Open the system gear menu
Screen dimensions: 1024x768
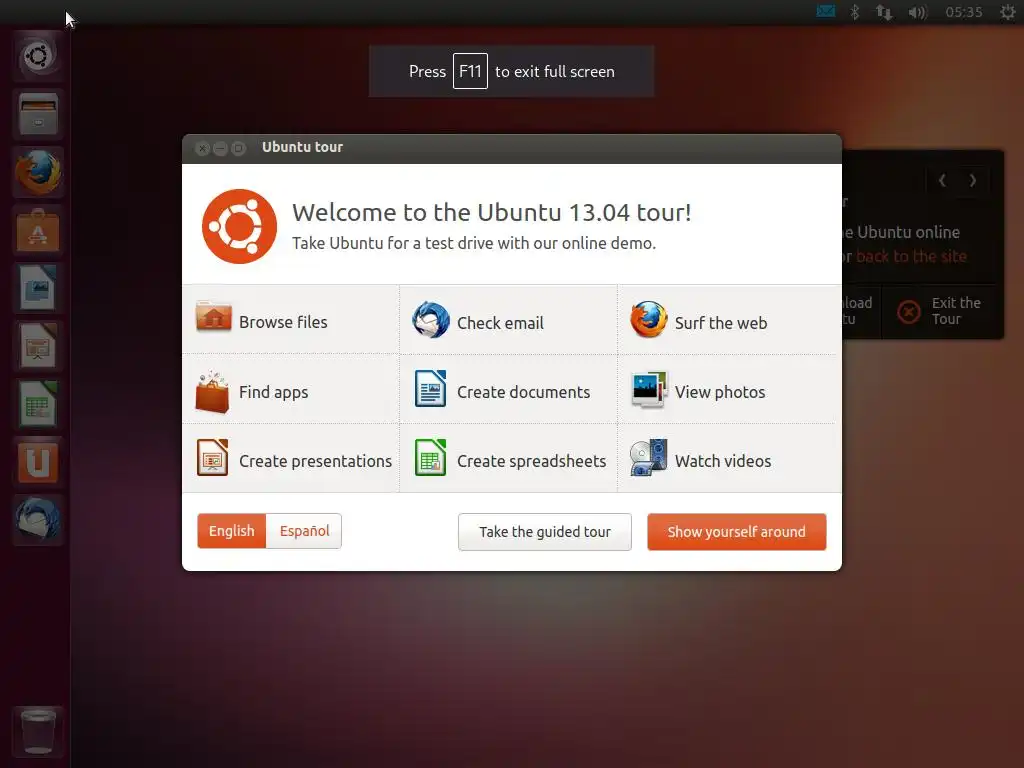1008,12
